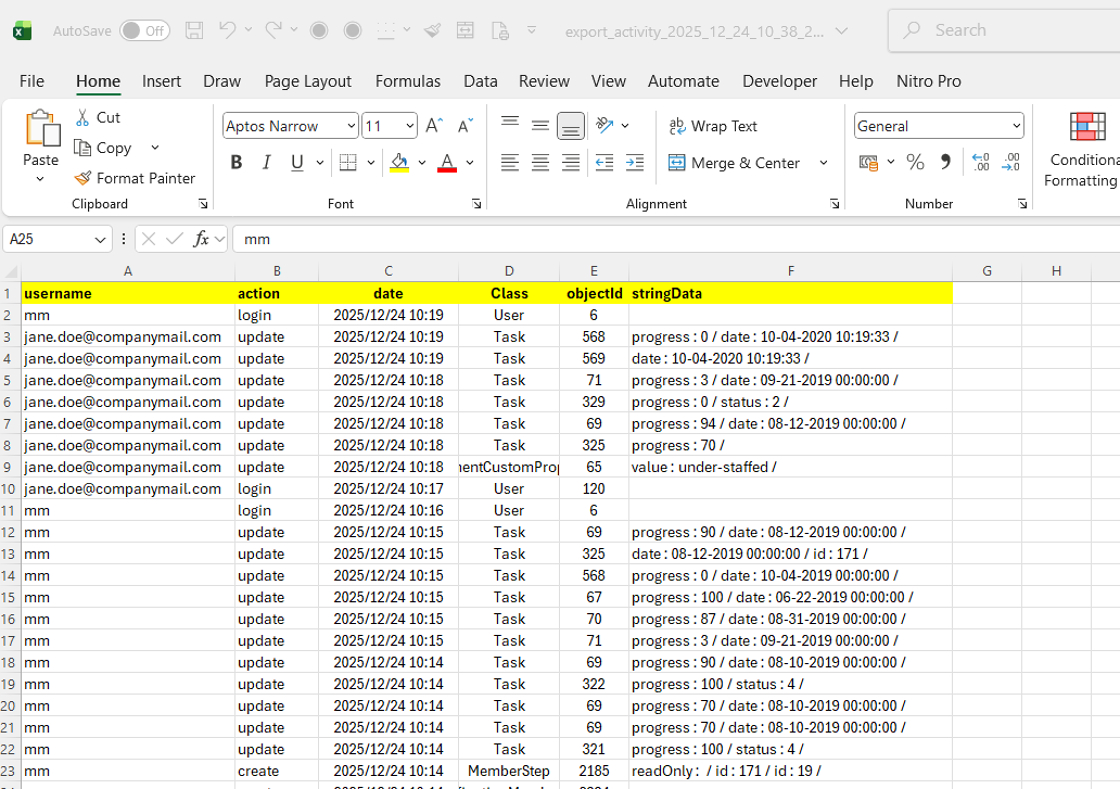This screenshot has width=1120, height=789.
Task: Open the font name dropdown
Action: click(x=351, y=126)
